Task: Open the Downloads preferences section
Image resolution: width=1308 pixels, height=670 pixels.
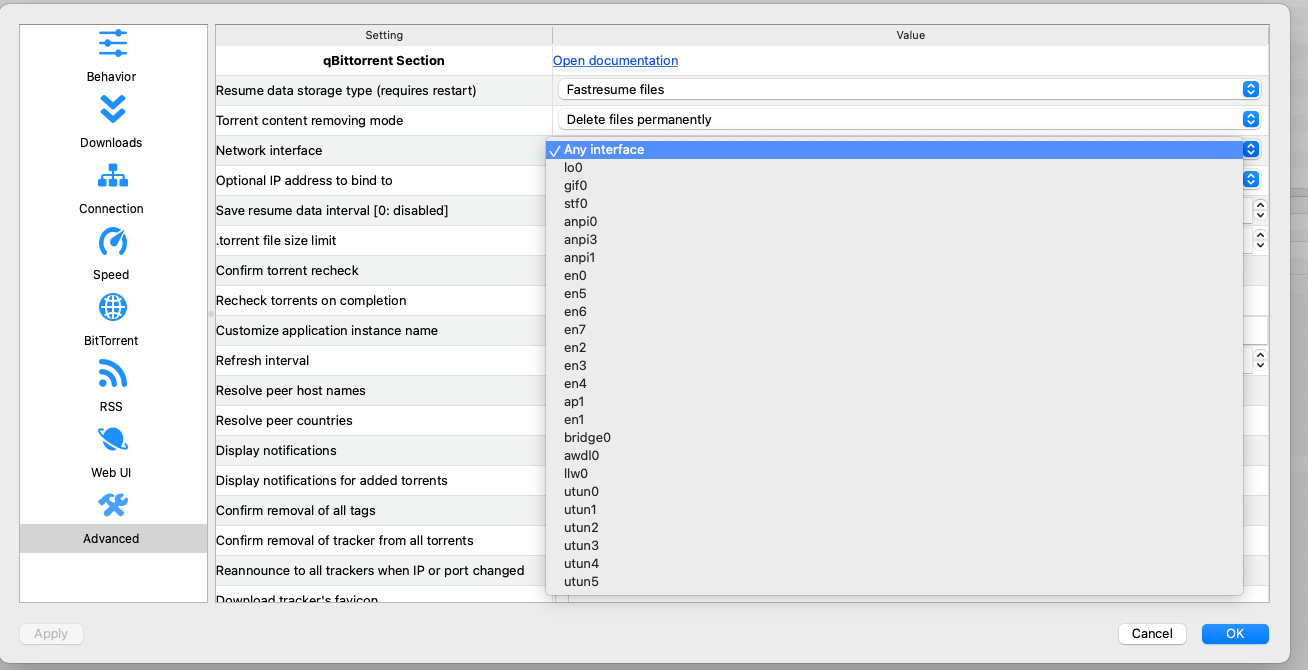Action: (112, 122)
